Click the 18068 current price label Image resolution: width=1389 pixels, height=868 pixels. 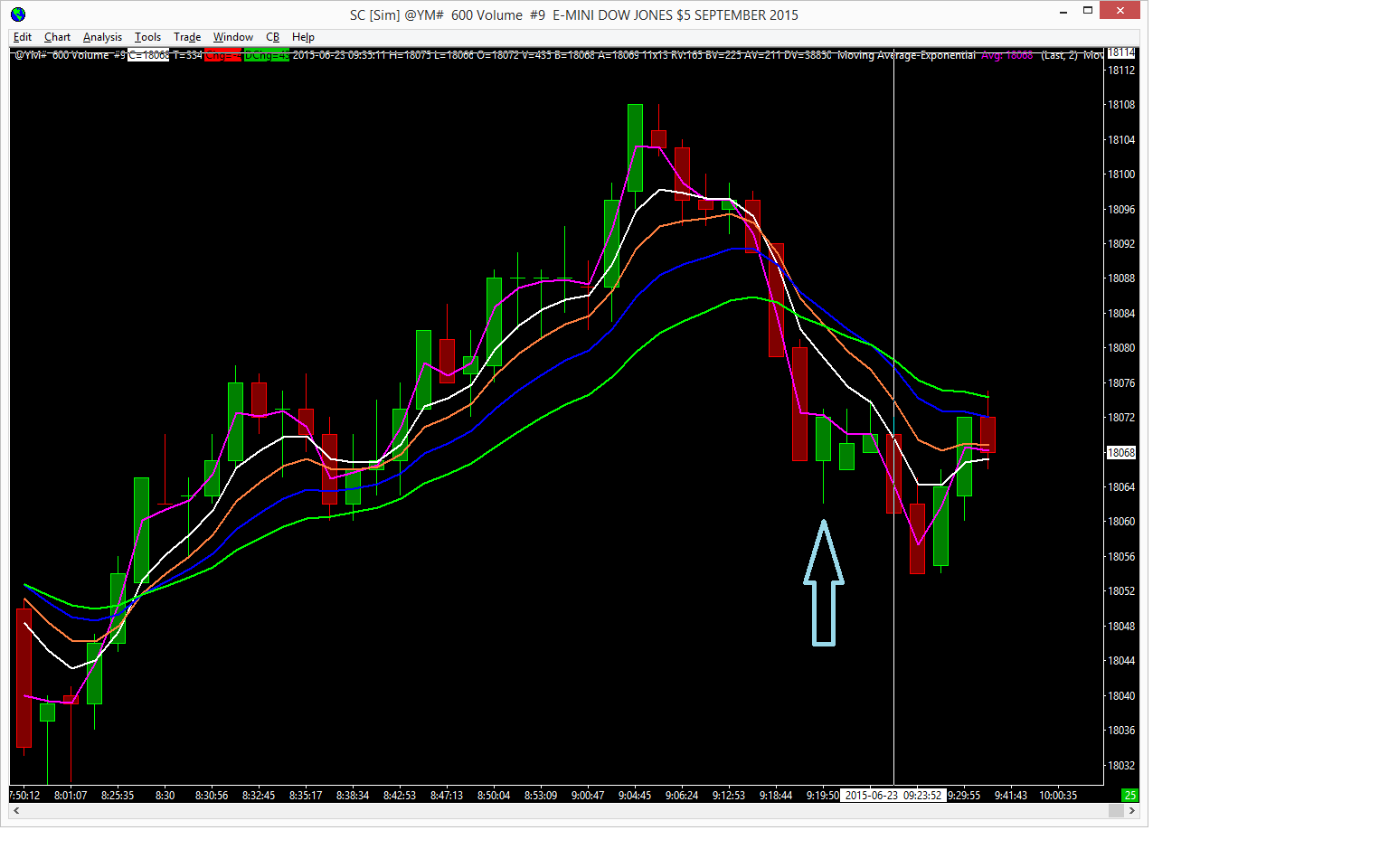tap(1121, 453)
